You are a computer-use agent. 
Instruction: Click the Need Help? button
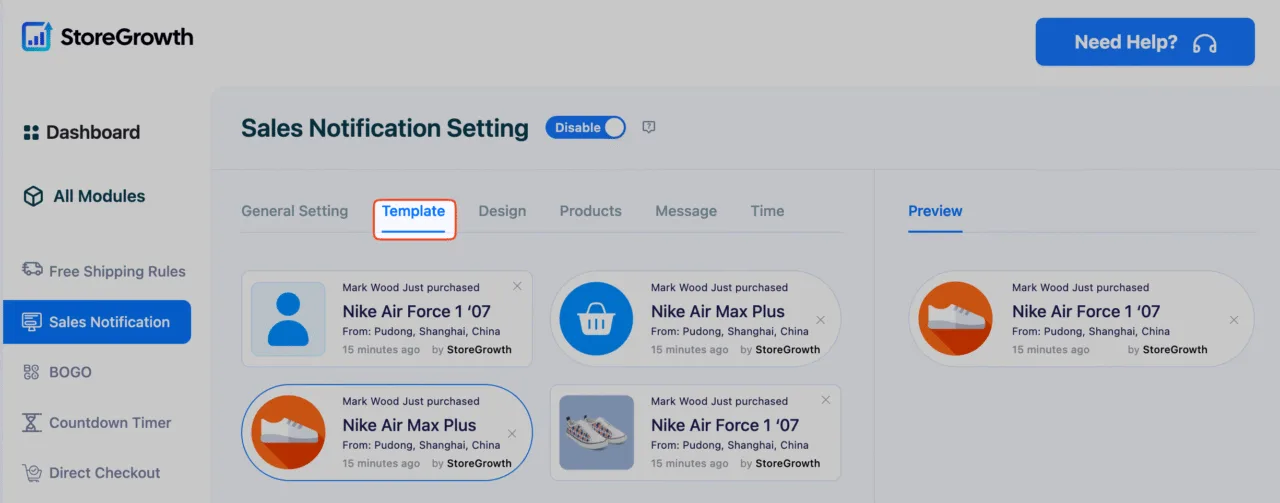click(1145, 42)
